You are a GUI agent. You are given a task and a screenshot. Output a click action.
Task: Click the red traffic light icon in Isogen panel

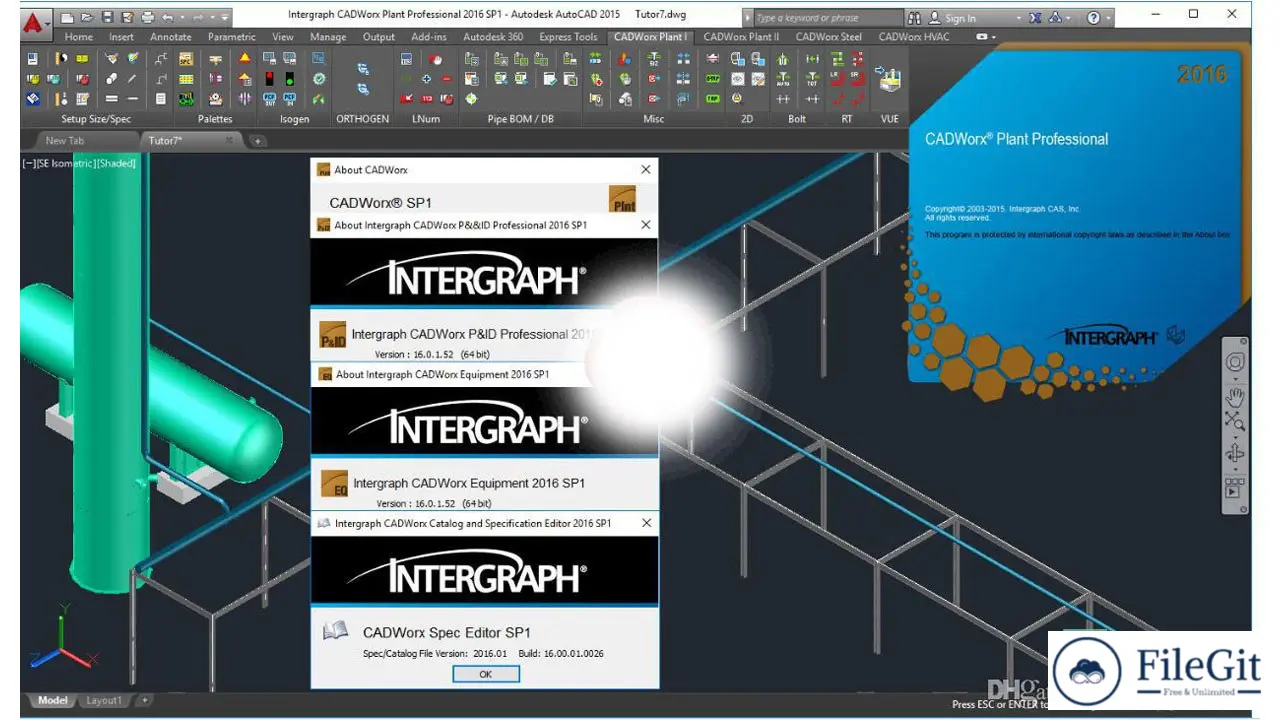click(x=270, y=78)
